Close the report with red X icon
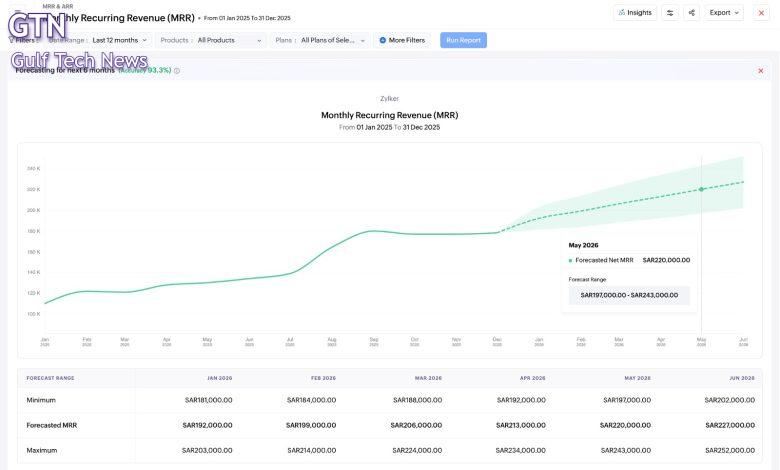 coord(761,13)
